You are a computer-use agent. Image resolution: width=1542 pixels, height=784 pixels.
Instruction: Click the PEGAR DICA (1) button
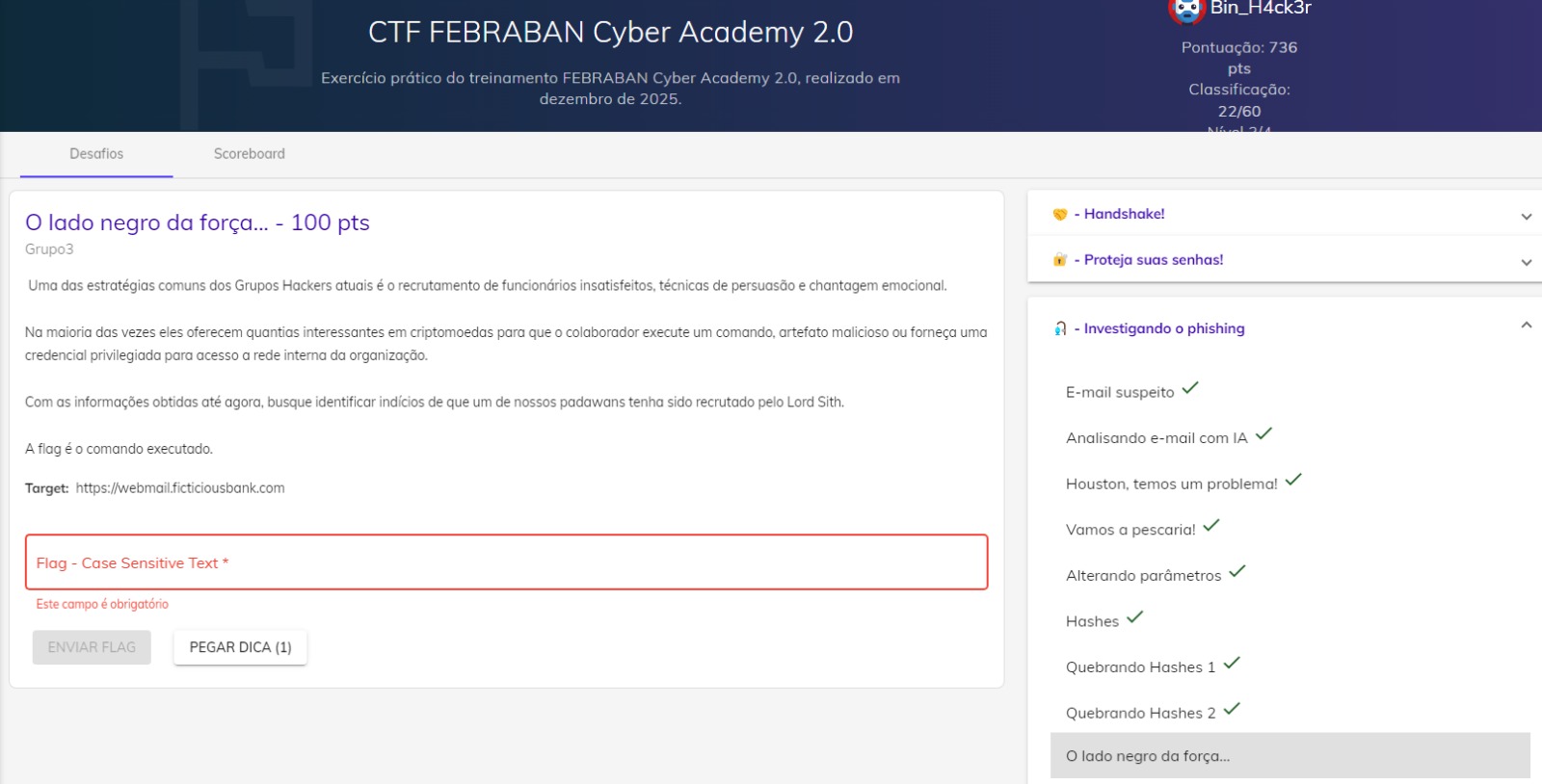[x=240, y=647]
